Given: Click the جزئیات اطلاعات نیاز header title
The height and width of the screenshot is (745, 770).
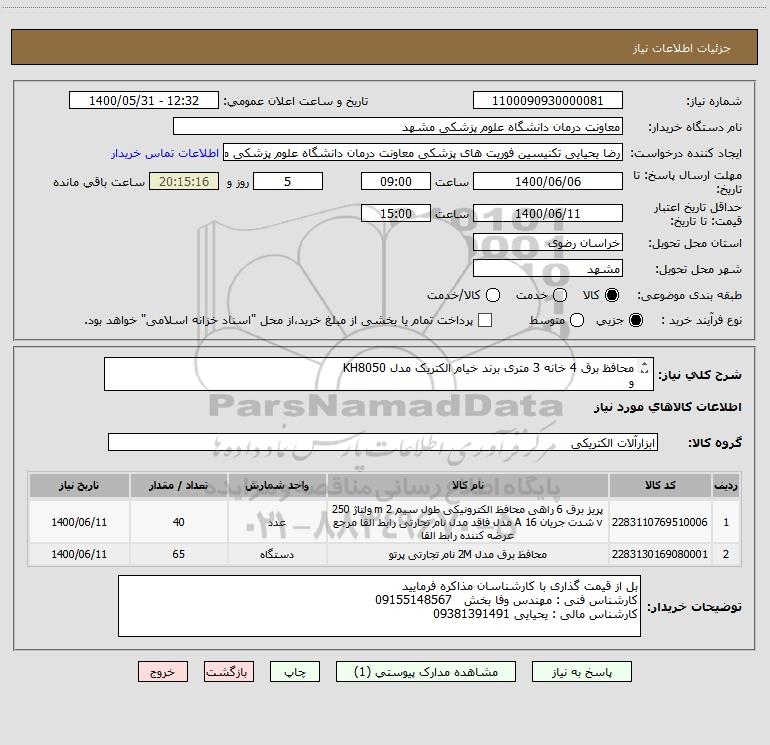Looking at the screenshot, I should (x=681, y=48).
